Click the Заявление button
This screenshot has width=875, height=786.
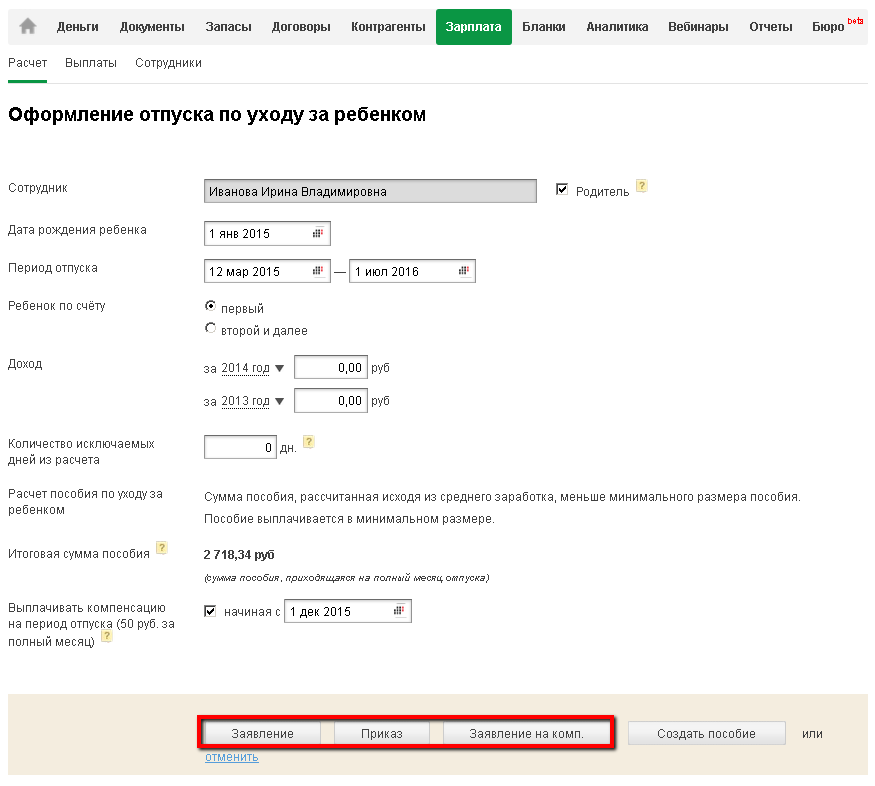[x=262, y=734]
